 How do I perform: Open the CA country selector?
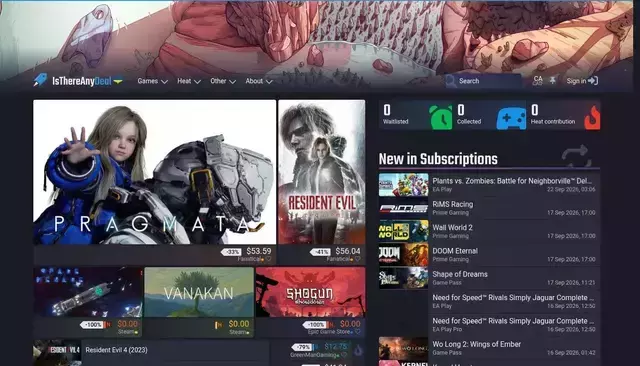[538, 80]
